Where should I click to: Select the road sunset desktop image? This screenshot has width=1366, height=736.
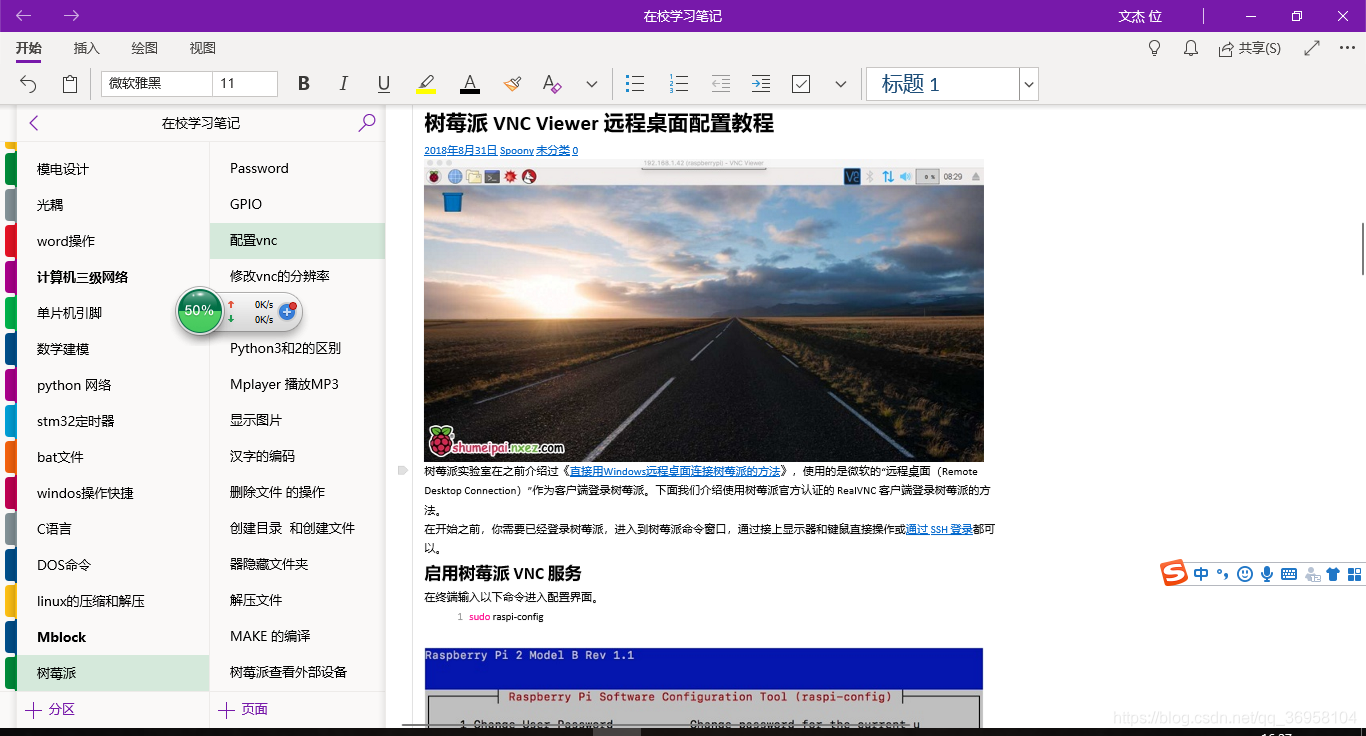click(704, 310)
